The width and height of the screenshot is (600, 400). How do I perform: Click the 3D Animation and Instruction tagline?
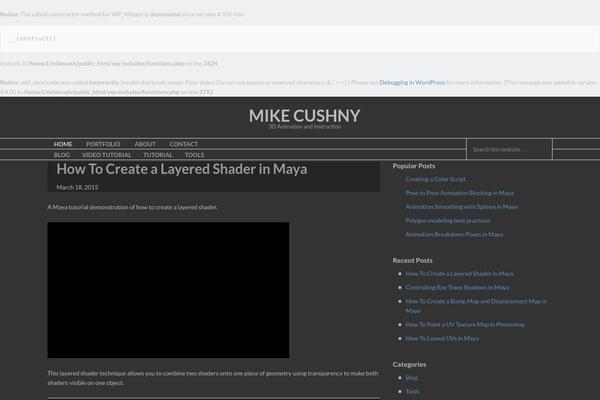305,127
